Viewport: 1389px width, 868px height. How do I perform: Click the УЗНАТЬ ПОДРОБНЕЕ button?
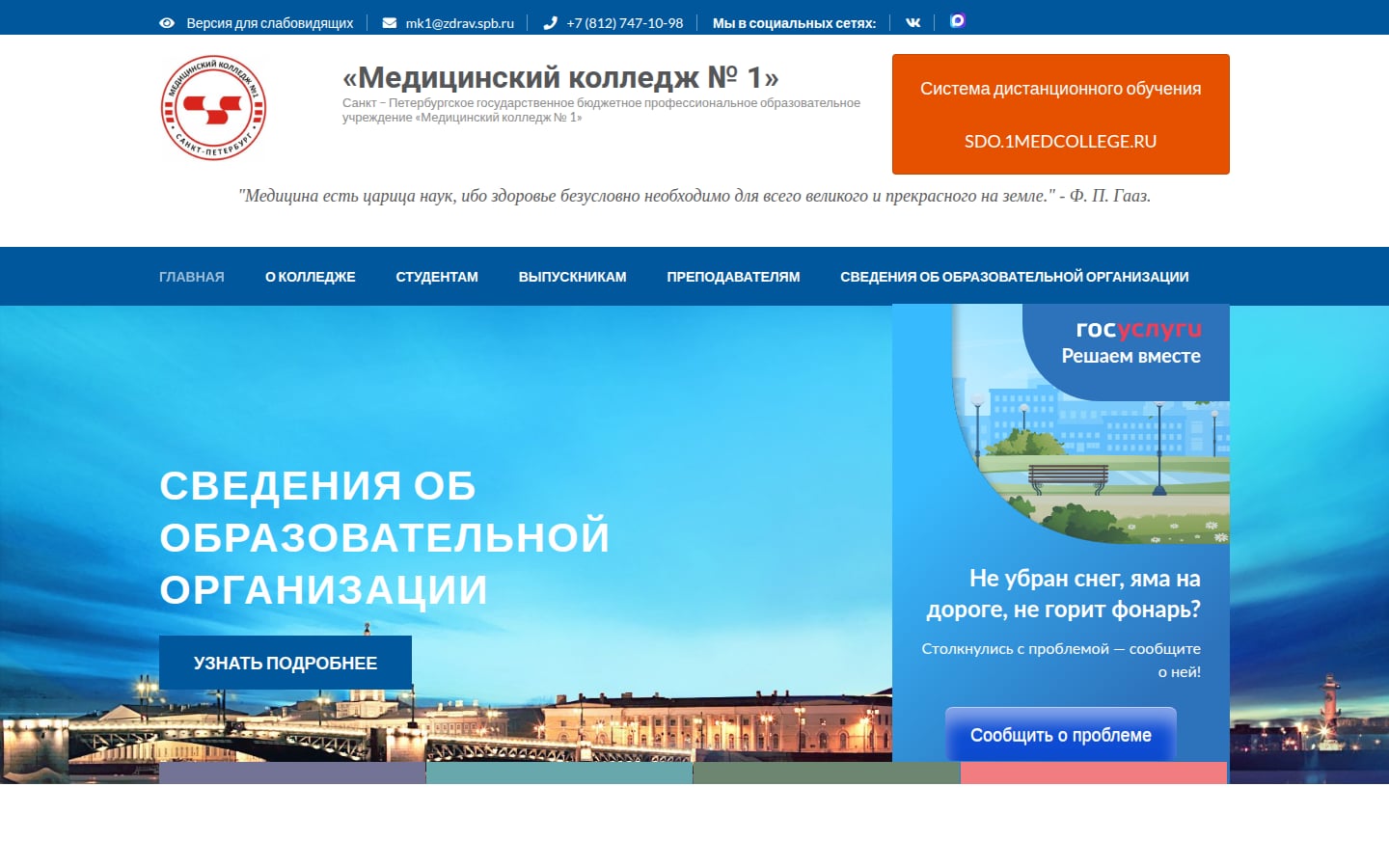(x=286, y=663)
